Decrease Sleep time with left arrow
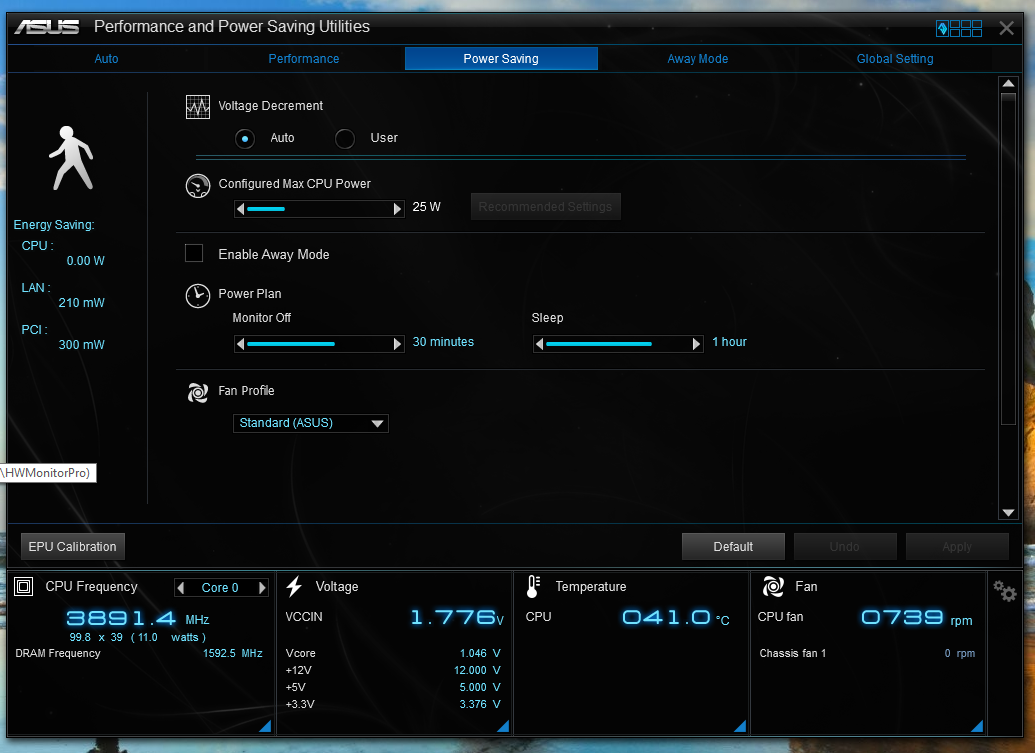 [x=539, y=344]
